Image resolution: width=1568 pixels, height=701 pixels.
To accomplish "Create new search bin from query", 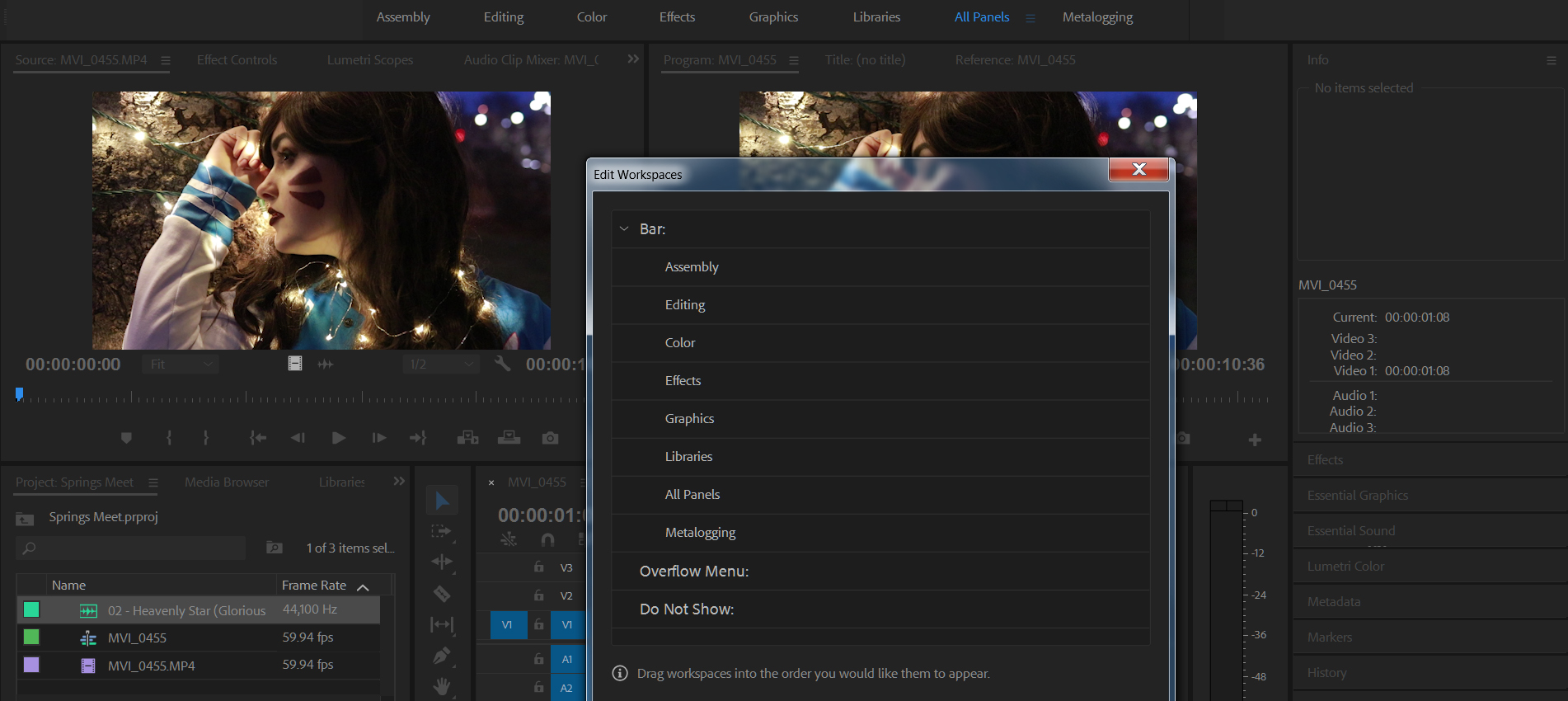I will (275, 548).
